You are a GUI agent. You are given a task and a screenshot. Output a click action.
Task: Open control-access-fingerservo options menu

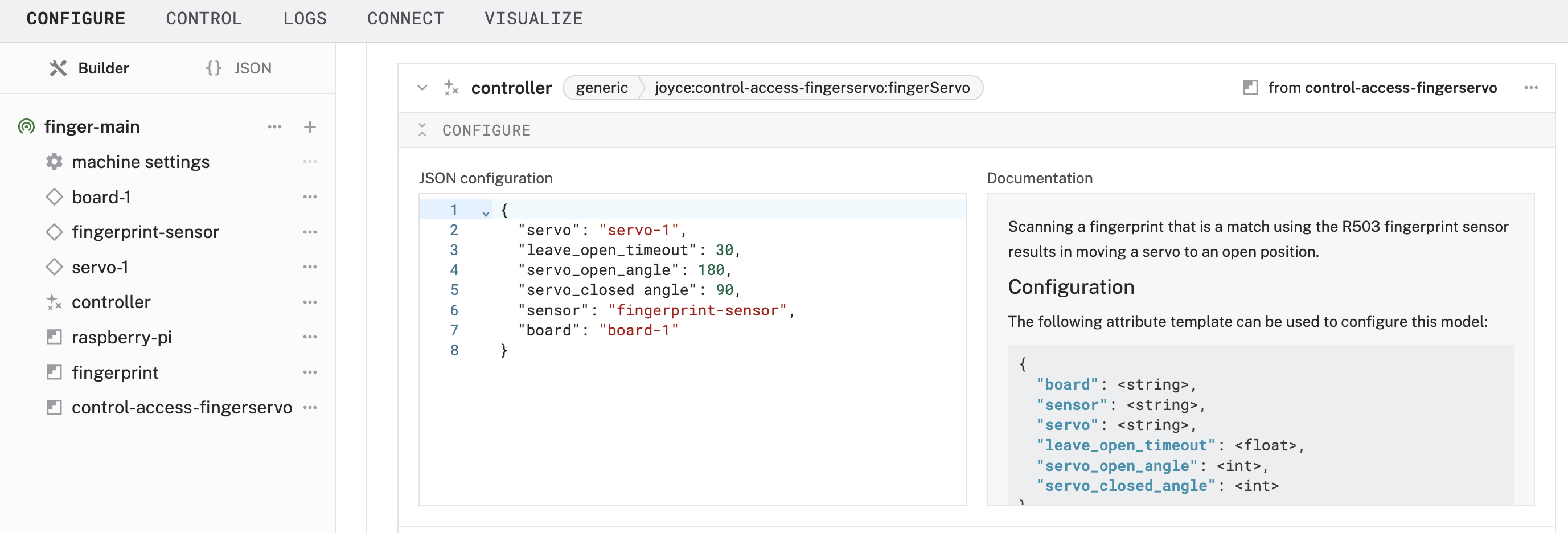point(310,408)
